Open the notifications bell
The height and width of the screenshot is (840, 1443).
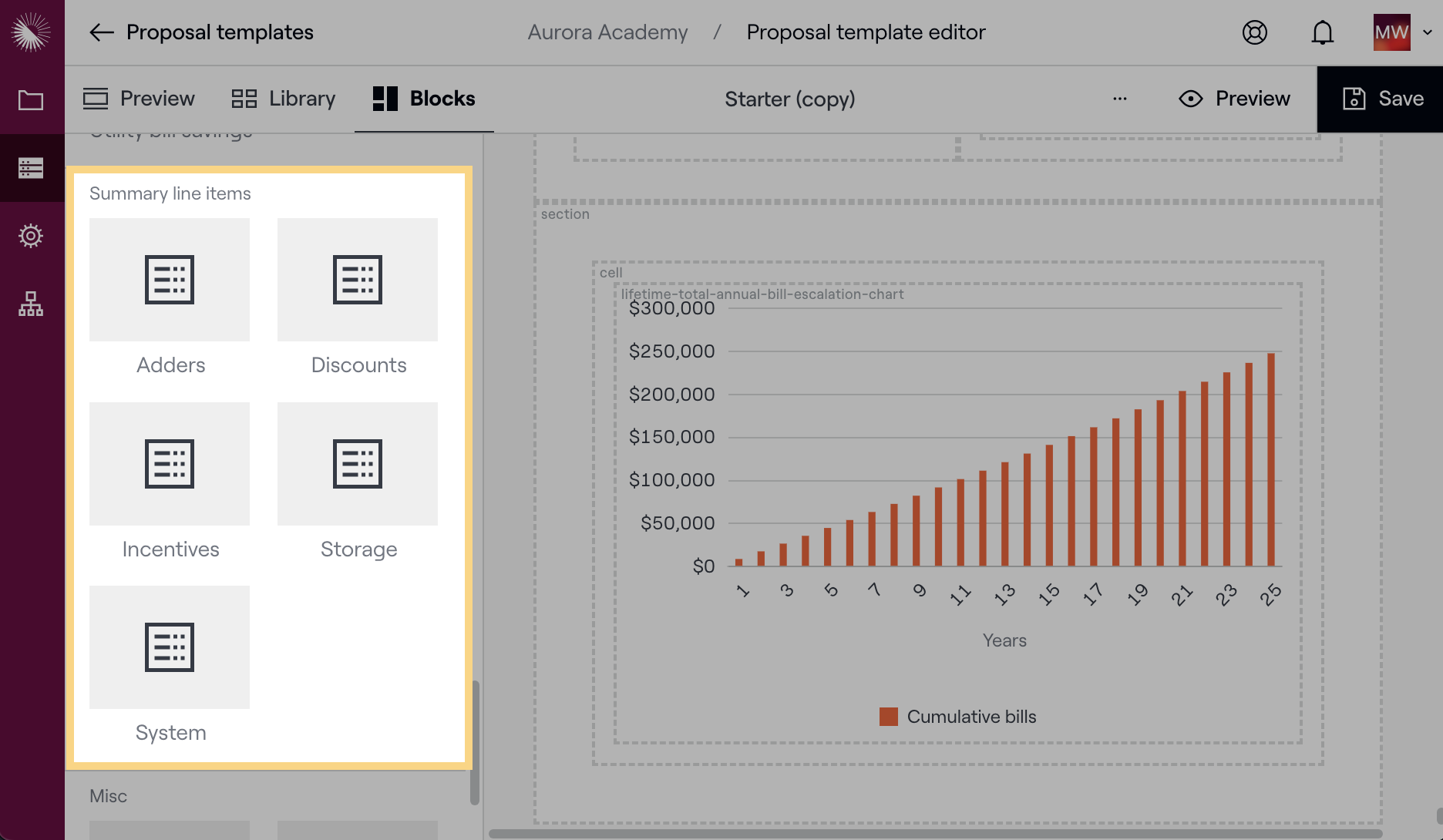point(1322,32)
